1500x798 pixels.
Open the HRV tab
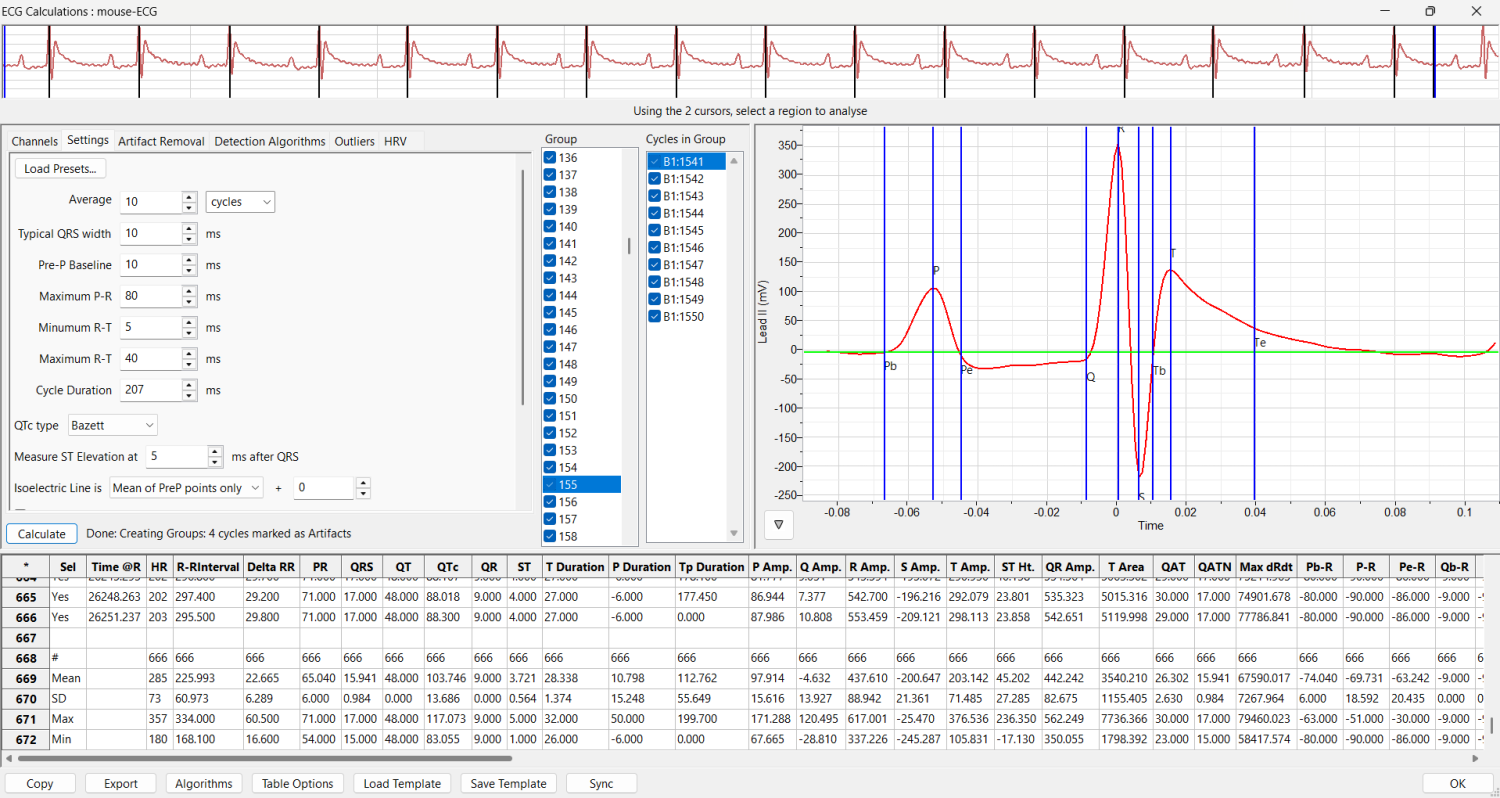click(x=394, y=141)
